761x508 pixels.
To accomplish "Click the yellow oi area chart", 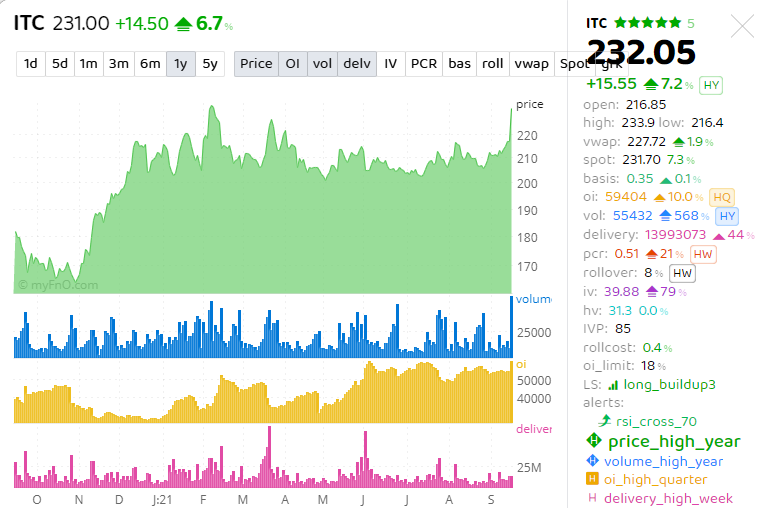I will (263, 392).
